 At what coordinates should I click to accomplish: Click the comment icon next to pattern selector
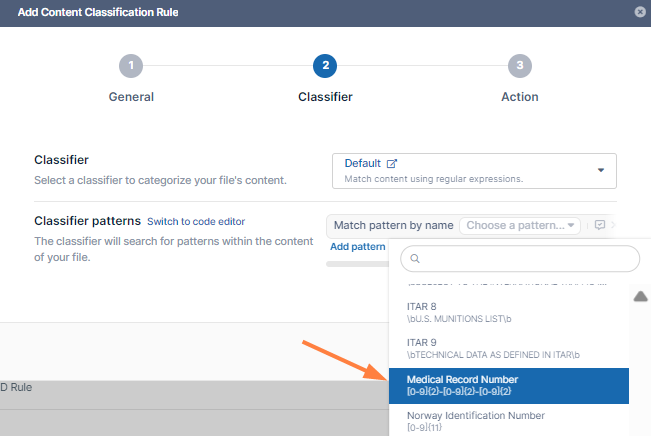pyautogui.click(x=599, y=226)
